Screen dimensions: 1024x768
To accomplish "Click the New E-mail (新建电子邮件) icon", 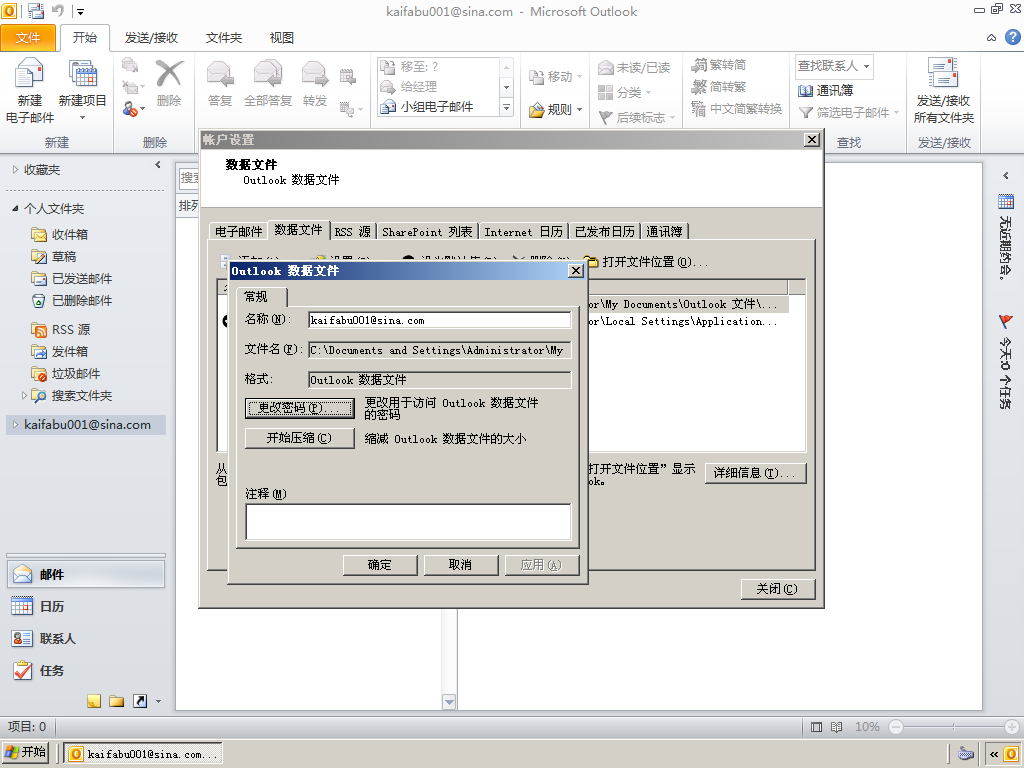I will click(29, 73).
